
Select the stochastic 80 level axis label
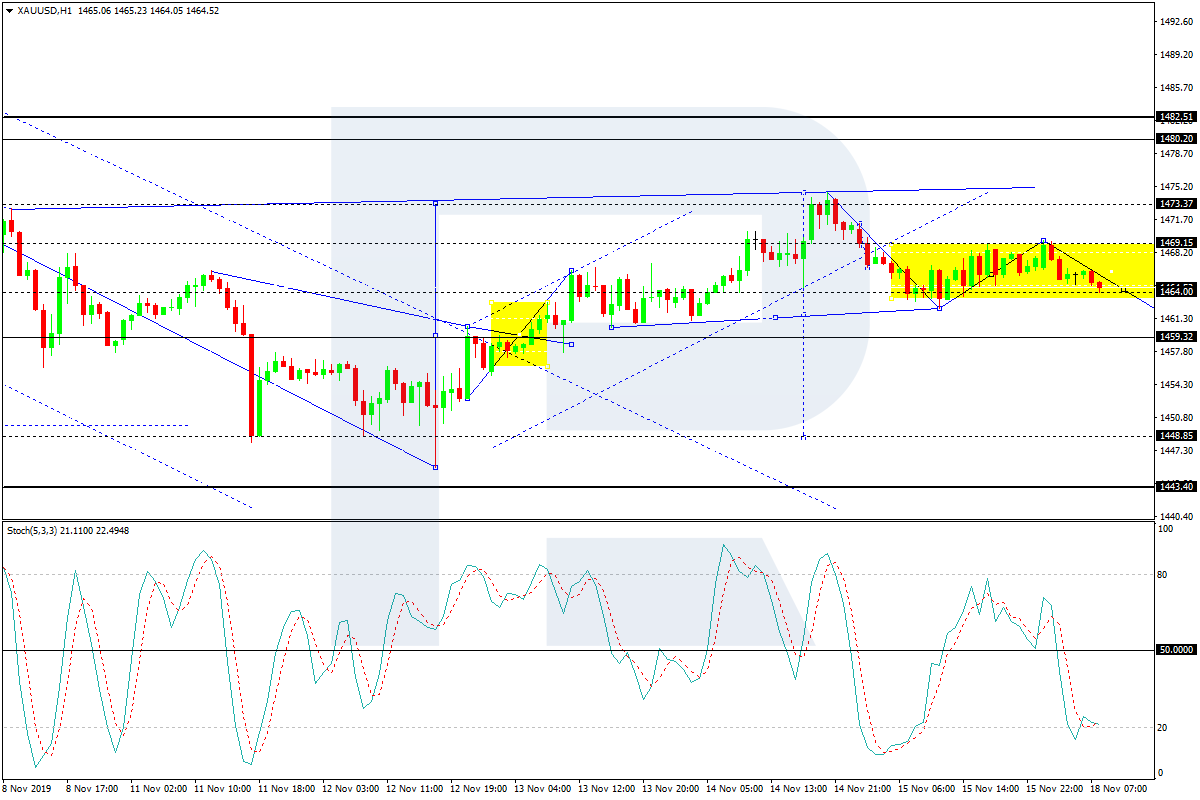(1163, 574)
